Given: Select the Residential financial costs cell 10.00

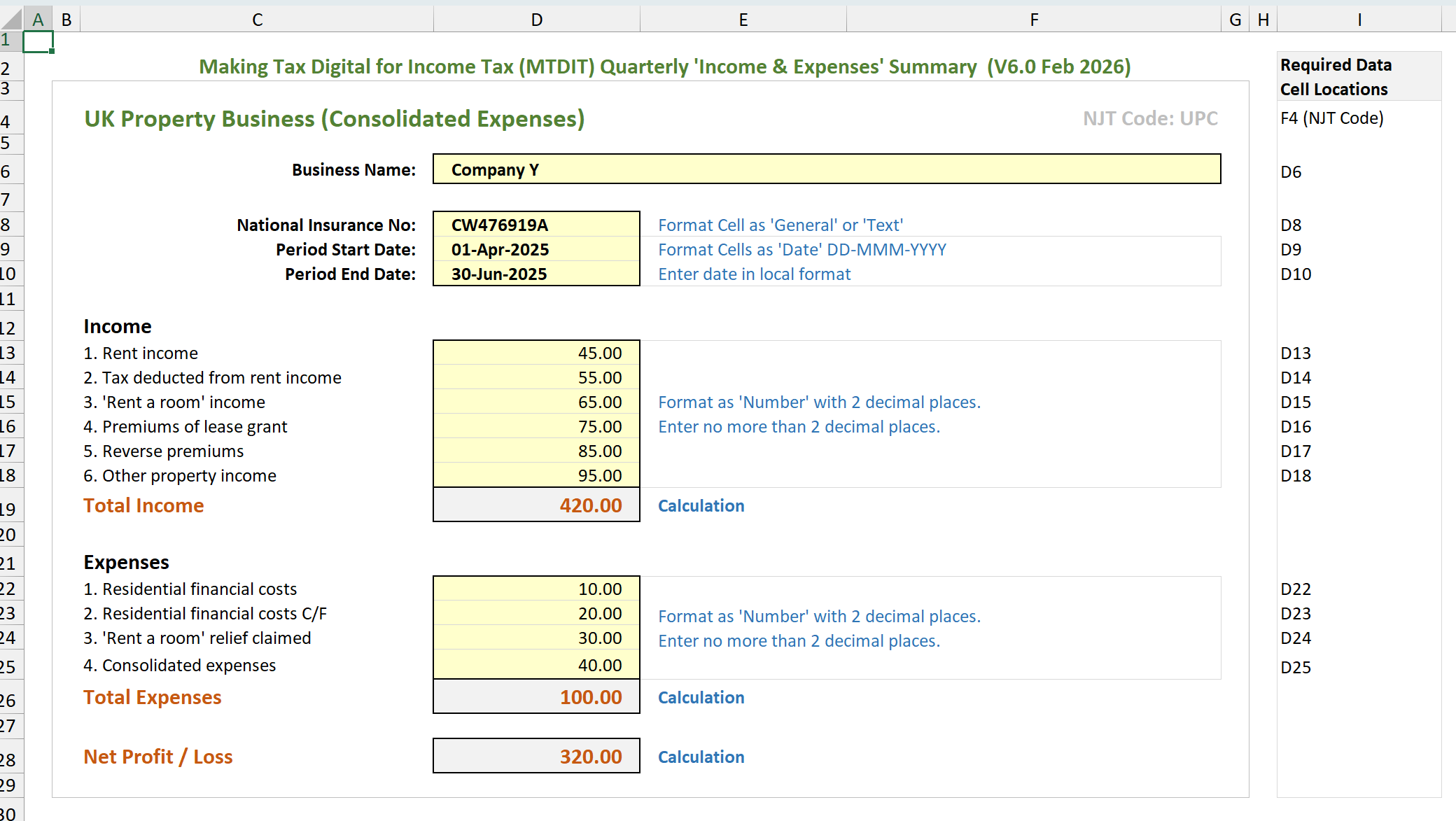Looking at the screenshot, I should [536, 589].
